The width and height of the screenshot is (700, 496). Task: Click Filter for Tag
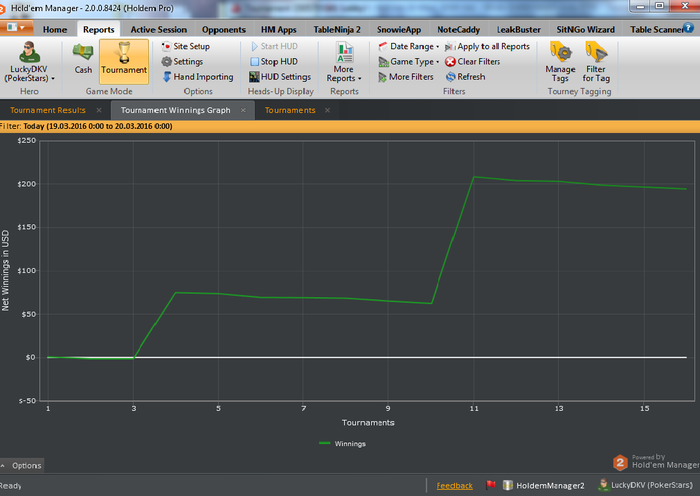pyautogui.click(x=596, y=63)
